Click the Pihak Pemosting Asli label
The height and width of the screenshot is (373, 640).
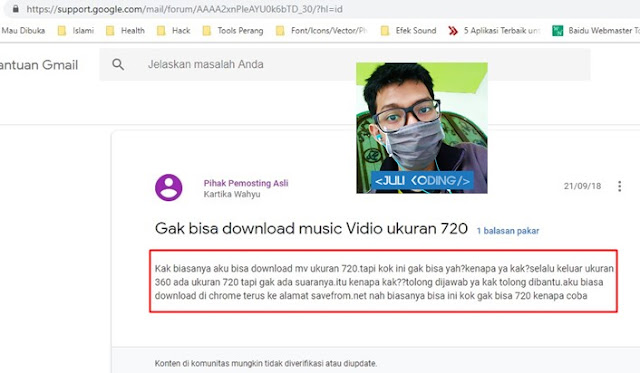point(246,183)
